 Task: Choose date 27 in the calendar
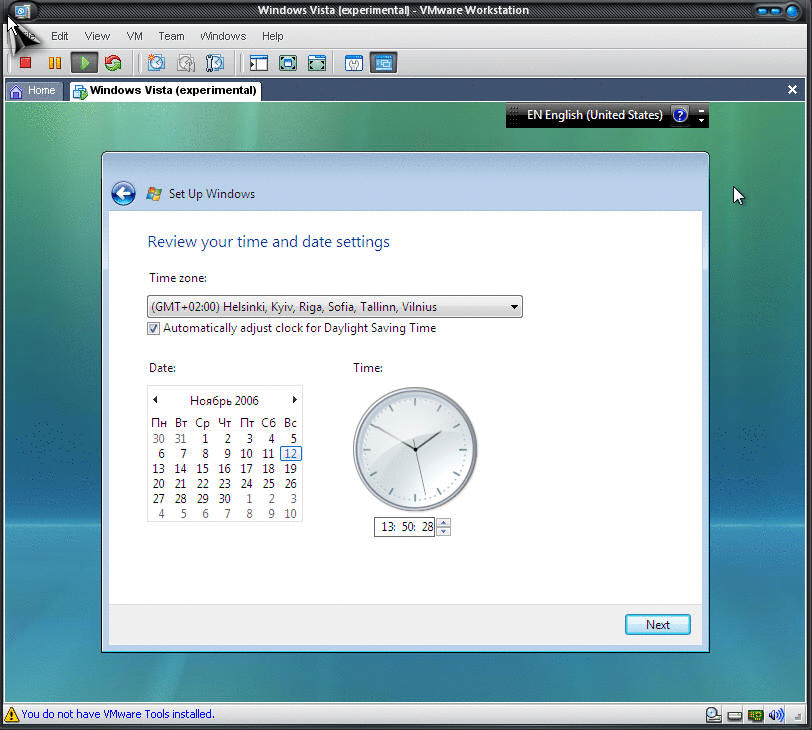(x=158, y=499)
